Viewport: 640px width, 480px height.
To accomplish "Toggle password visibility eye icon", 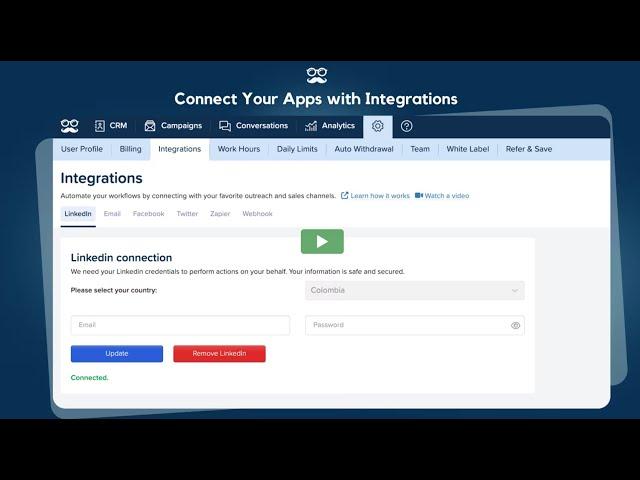I will point(515,325).
